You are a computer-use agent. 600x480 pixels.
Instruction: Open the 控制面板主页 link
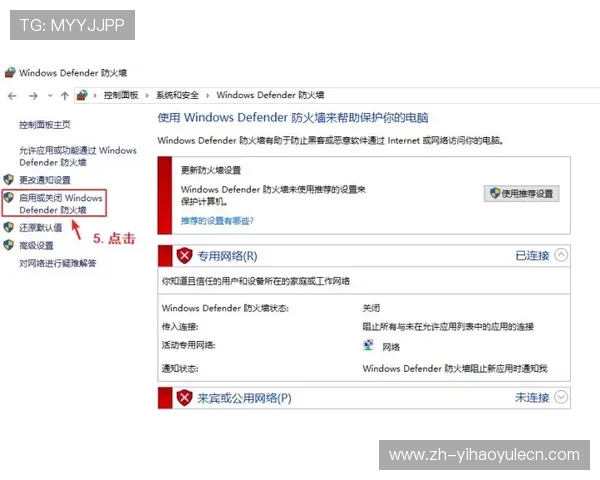point(45,125)
